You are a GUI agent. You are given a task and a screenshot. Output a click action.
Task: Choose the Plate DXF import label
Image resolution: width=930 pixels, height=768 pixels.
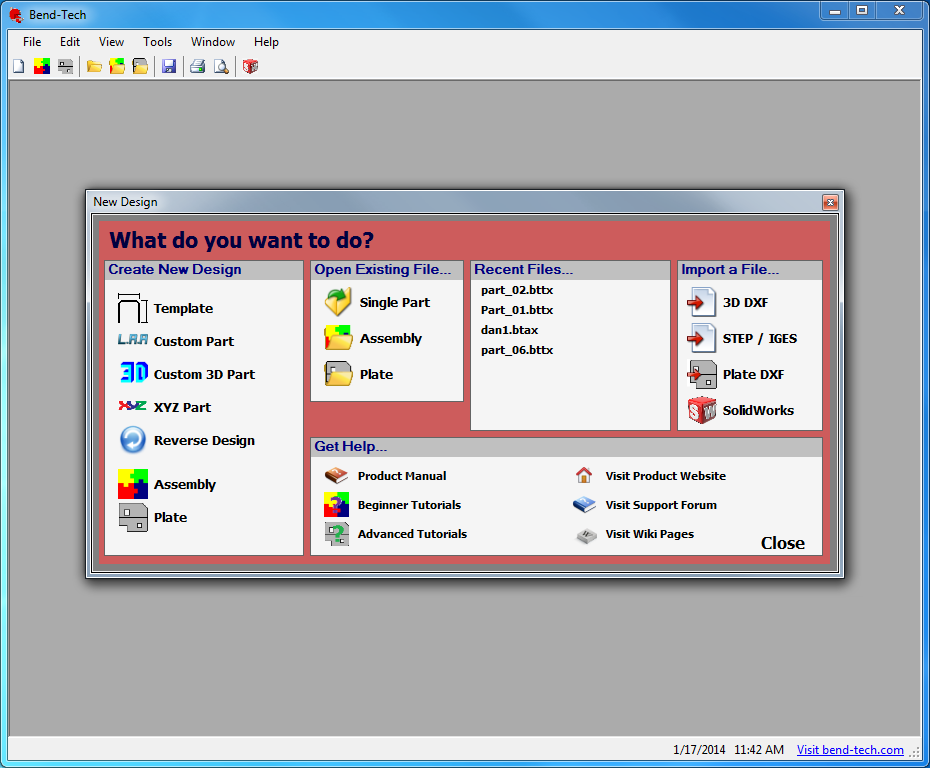(753, 375)
